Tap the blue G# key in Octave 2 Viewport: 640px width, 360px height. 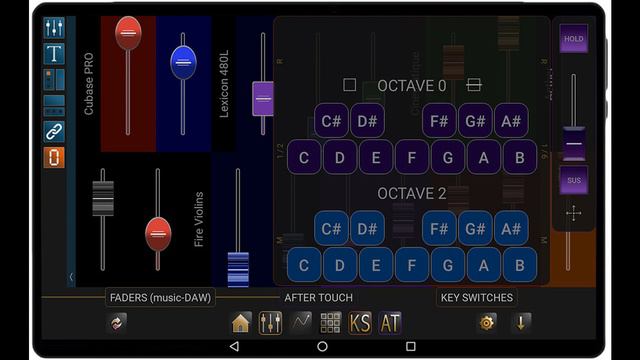[x=475, y=229]
